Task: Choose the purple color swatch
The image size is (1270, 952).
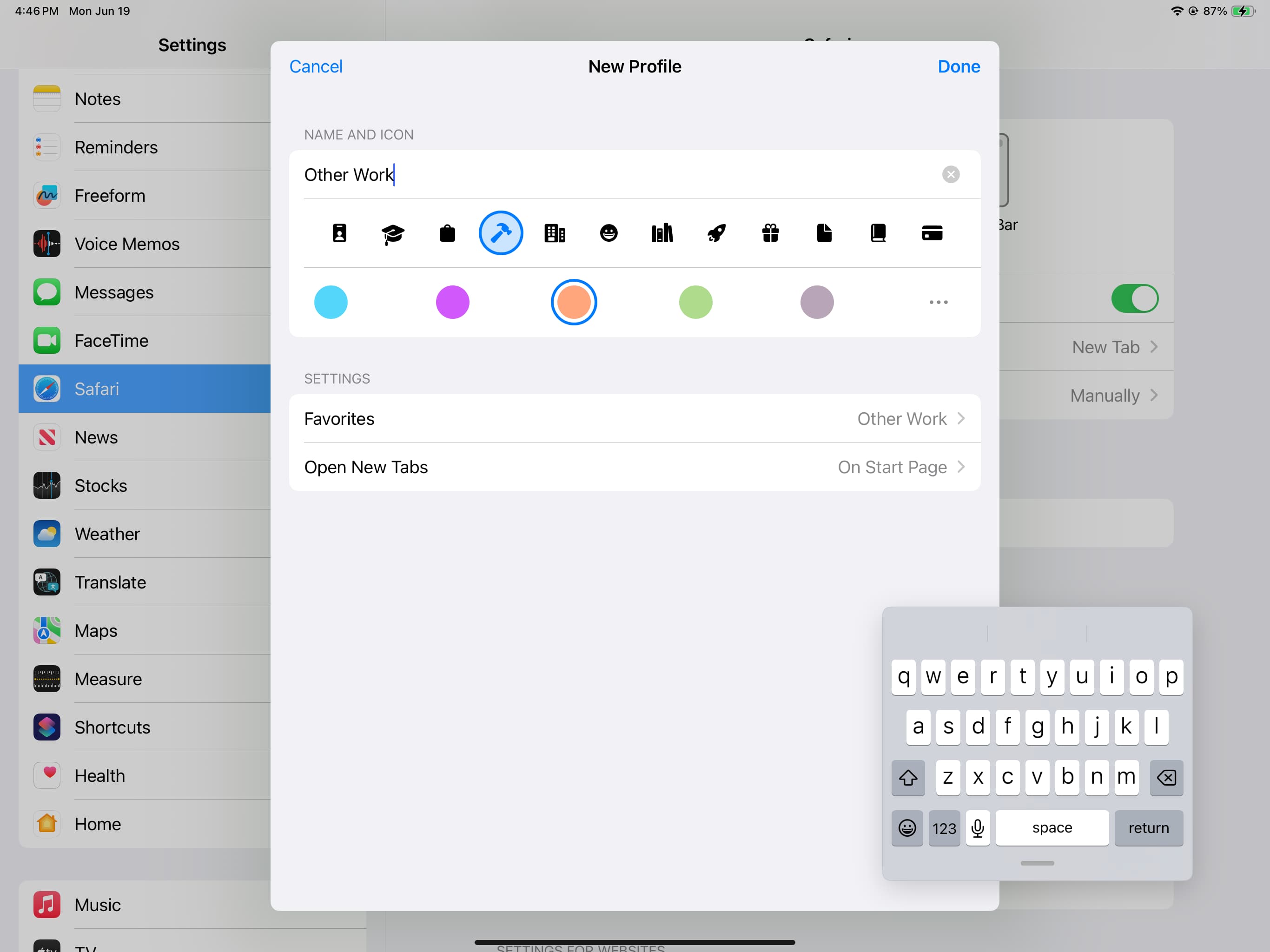Action: coord(452,302)
